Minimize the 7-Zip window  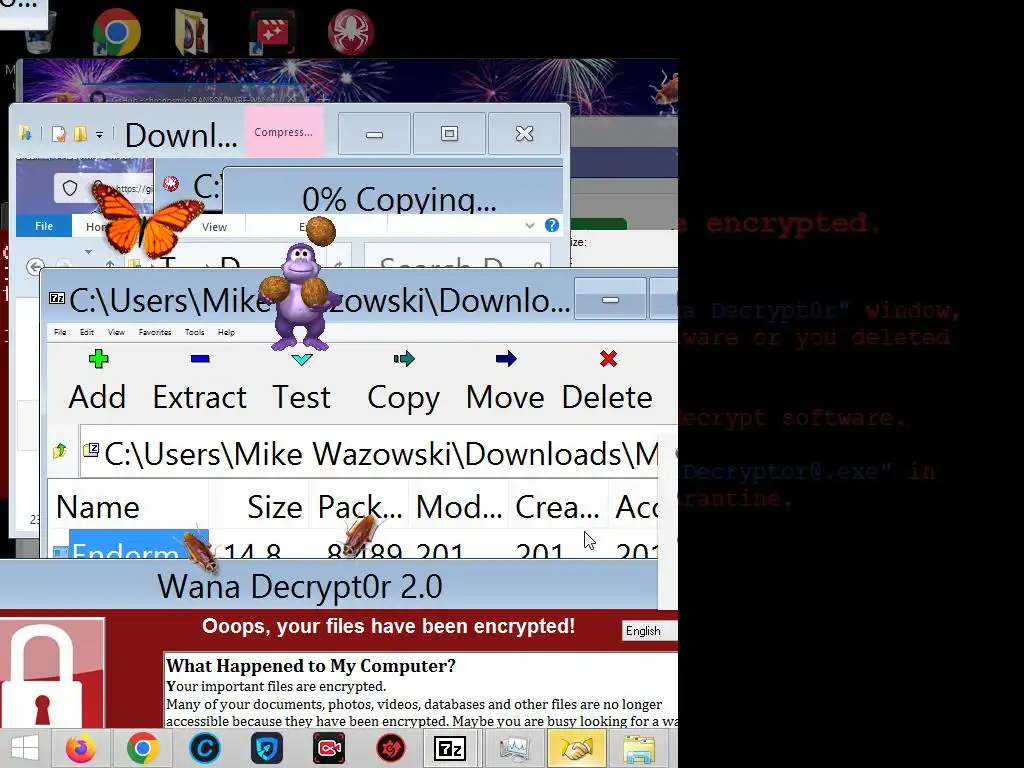click(x=610, y=300)
